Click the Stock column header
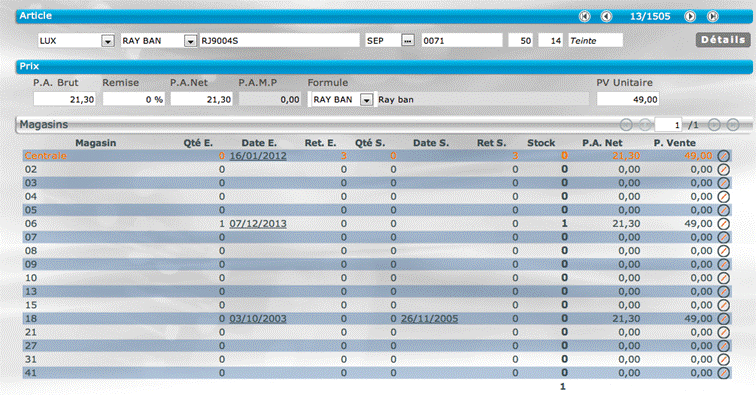The height and width of the screenshot is (395, 756). coord(541,143)
